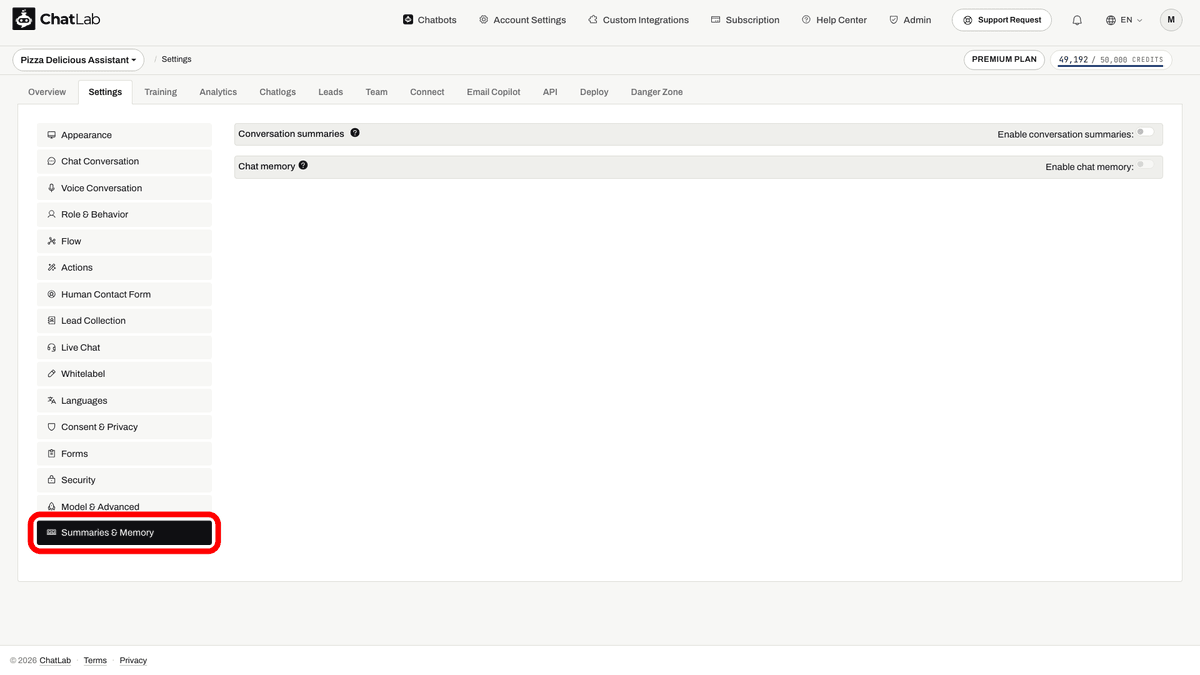Image resolution: width=1200 pixels, height=675 pixels.
Task: Open notifications bell icon
Action: point(1077,20)
